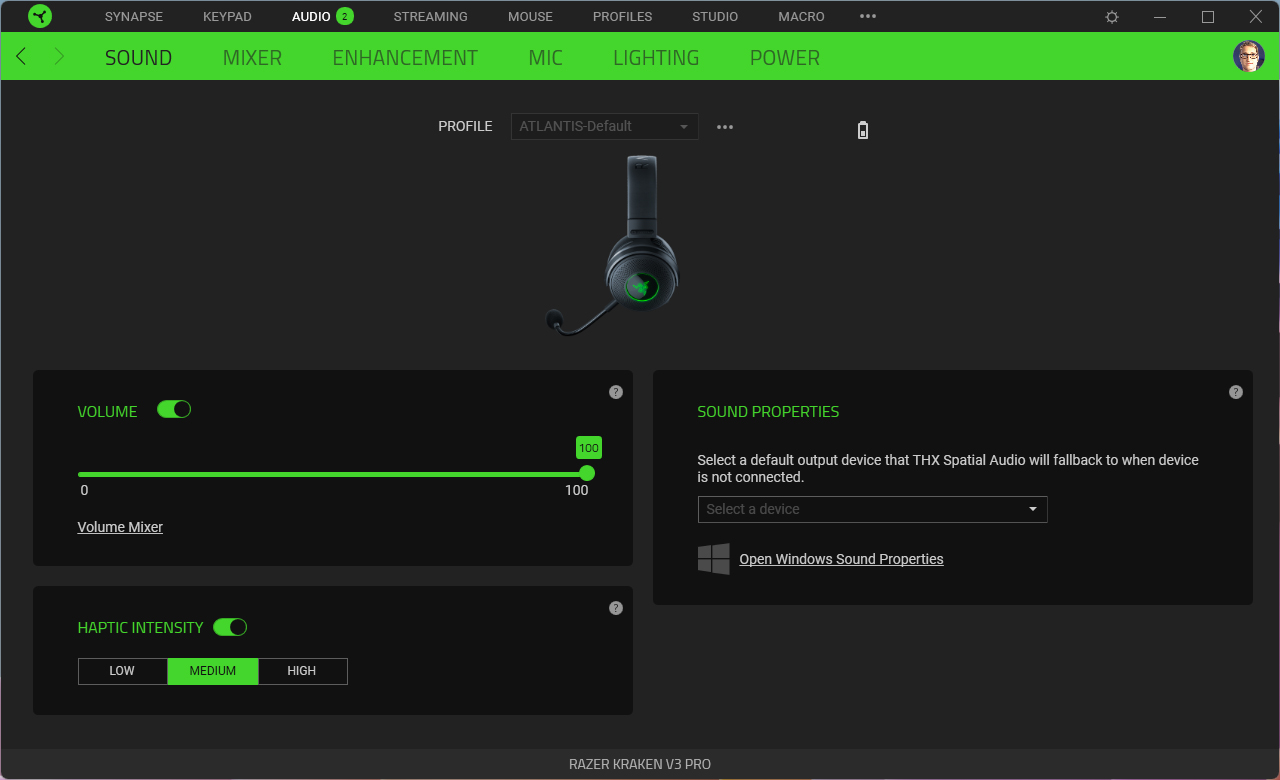The image size is (1280, 780).
Task: Open Synapse settings gear
Action: point(1112,17)
